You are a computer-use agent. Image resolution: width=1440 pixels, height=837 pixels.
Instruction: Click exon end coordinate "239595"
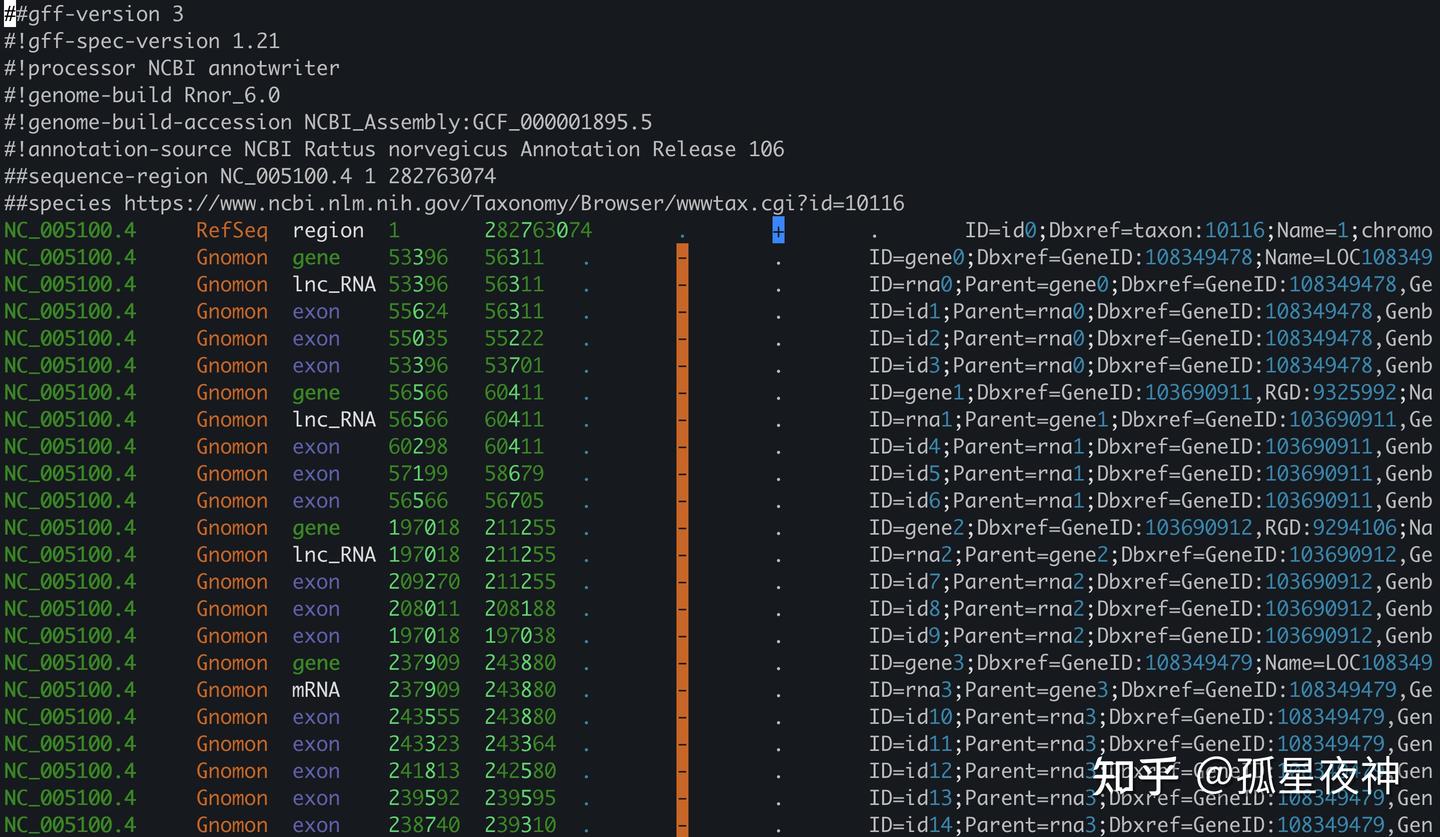[x=520, y=797]
